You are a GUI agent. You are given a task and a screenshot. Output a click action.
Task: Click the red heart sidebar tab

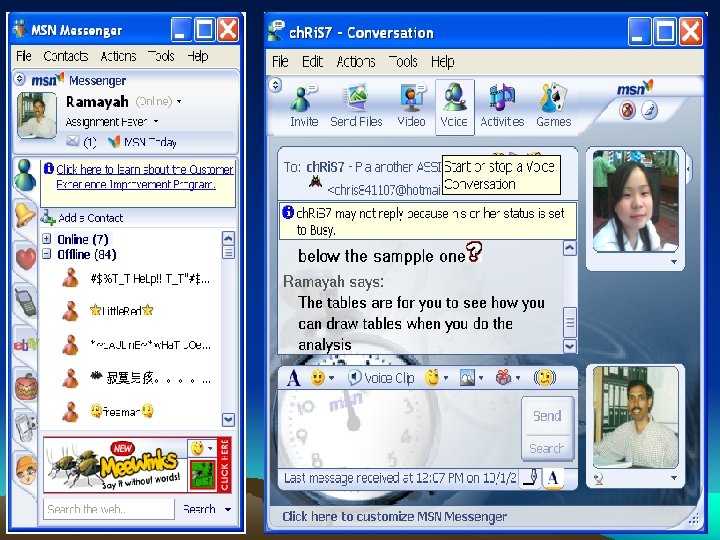[26, 258]
